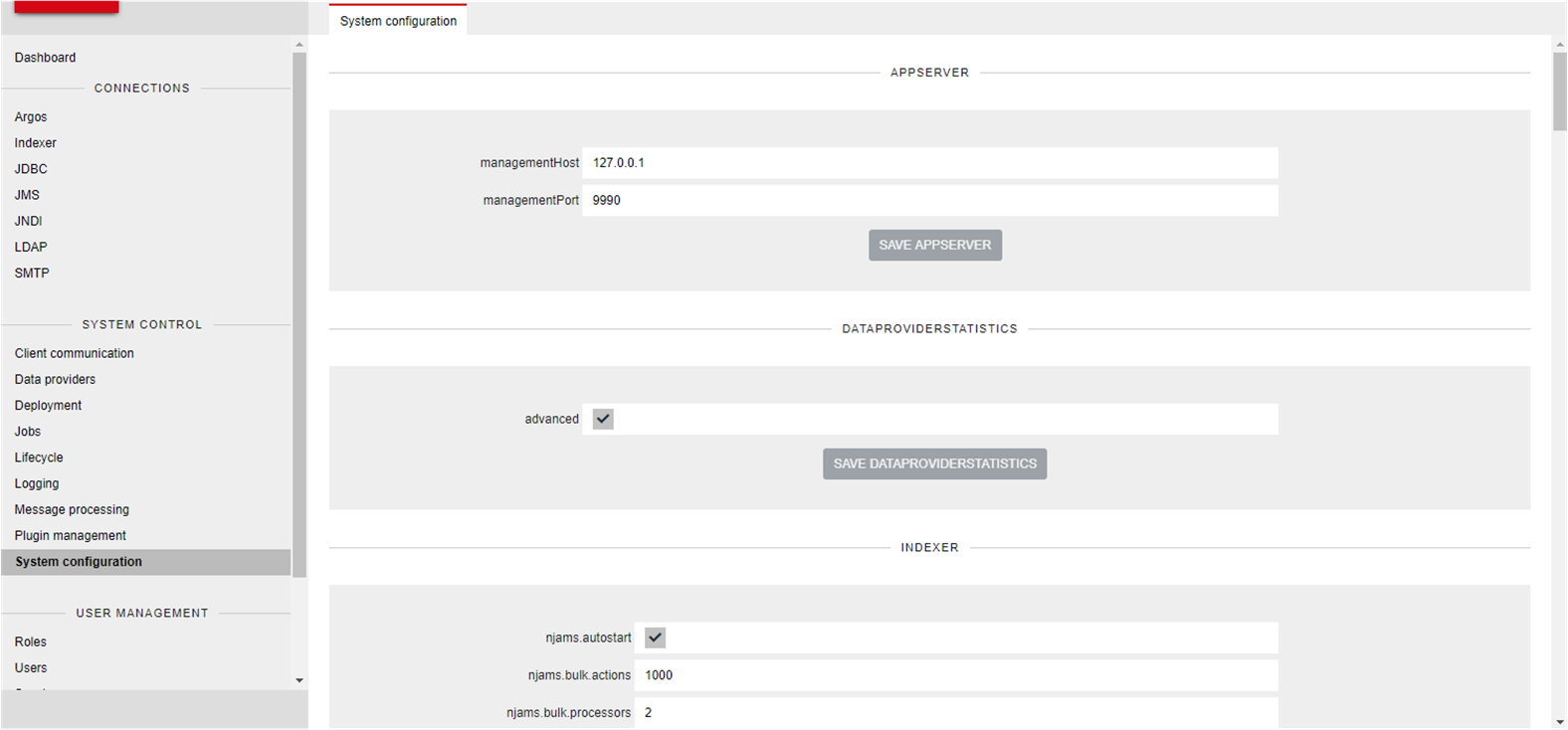This screenshot has height=730, width=1568.
Task: Open Message processing
Action: pyautogui.click(x=72, y=509)
